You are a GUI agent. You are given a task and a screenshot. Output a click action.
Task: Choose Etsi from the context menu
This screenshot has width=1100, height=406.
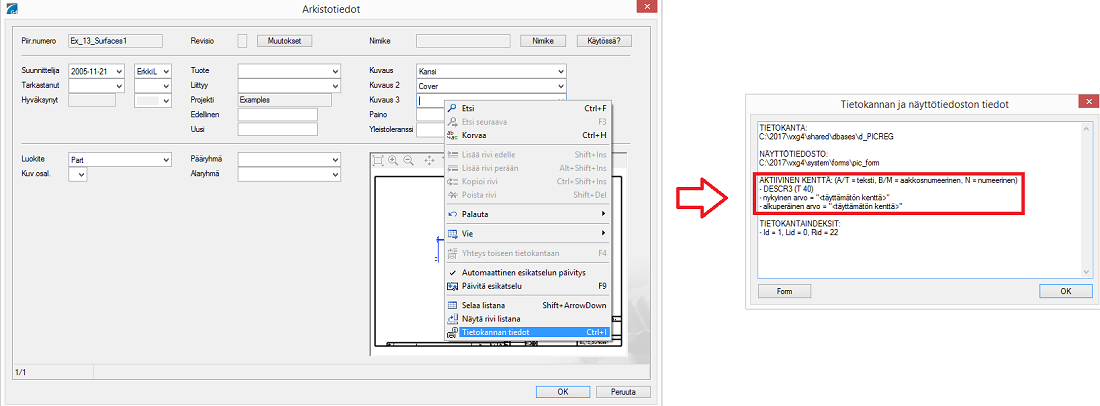point(528,108)
